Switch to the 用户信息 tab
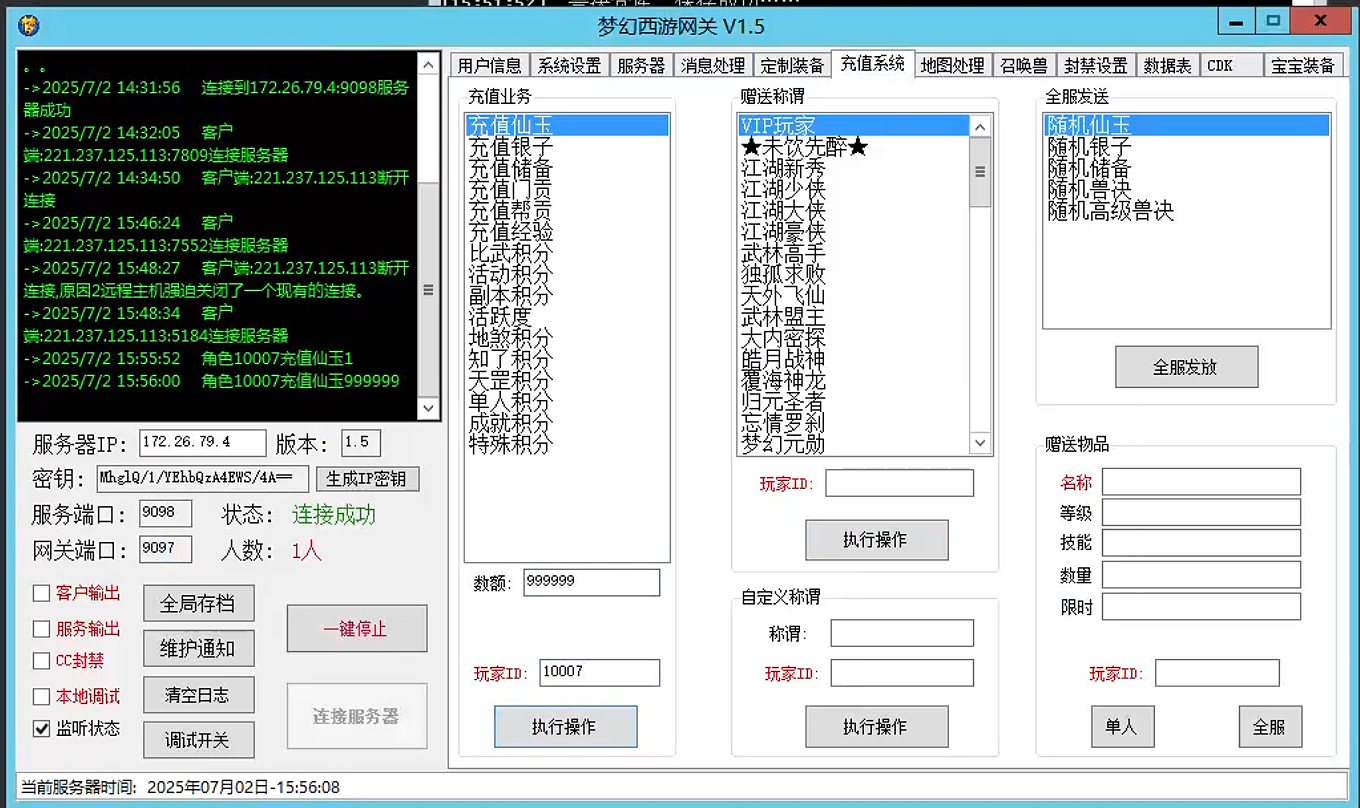Image resolution: width=1360 pixels, height=808 pixels. [489, 64]
